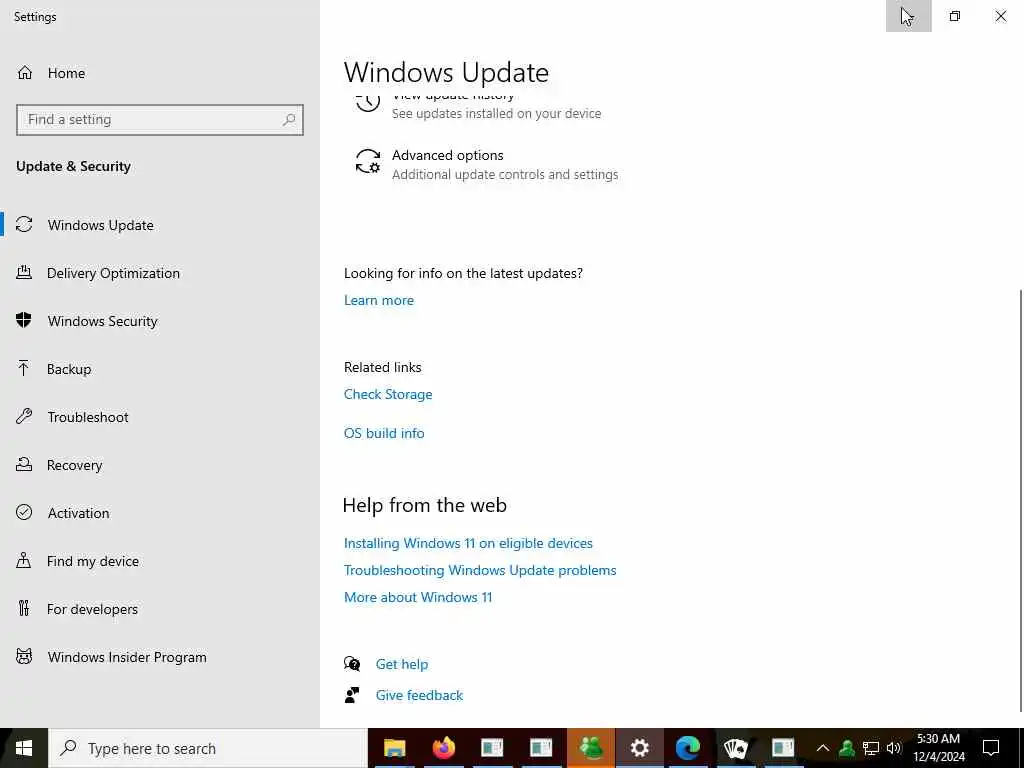Click the taskbar search box
The image size is (1024, 768).
point(208,748)
